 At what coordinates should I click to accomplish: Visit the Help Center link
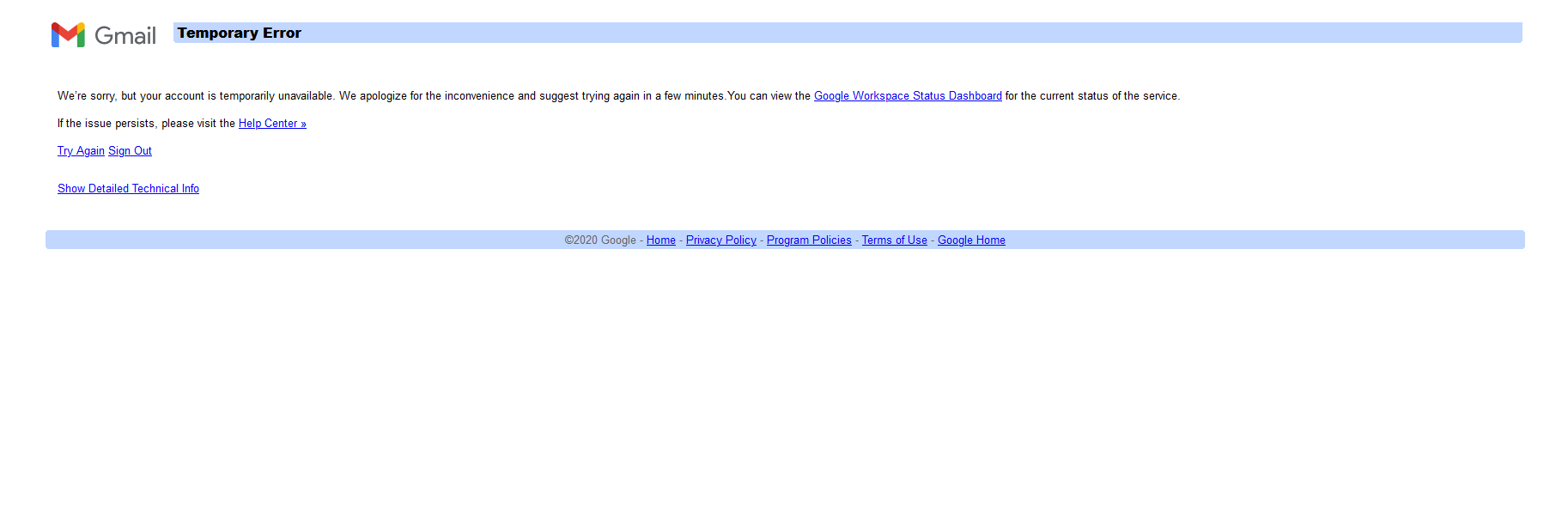(x=272, y=124)
